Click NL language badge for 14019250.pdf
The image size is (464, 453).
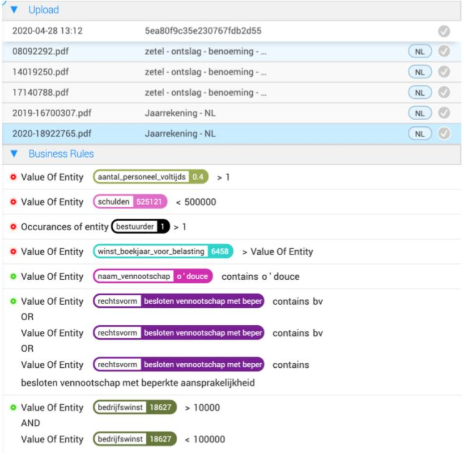click(x=420, y=72)
